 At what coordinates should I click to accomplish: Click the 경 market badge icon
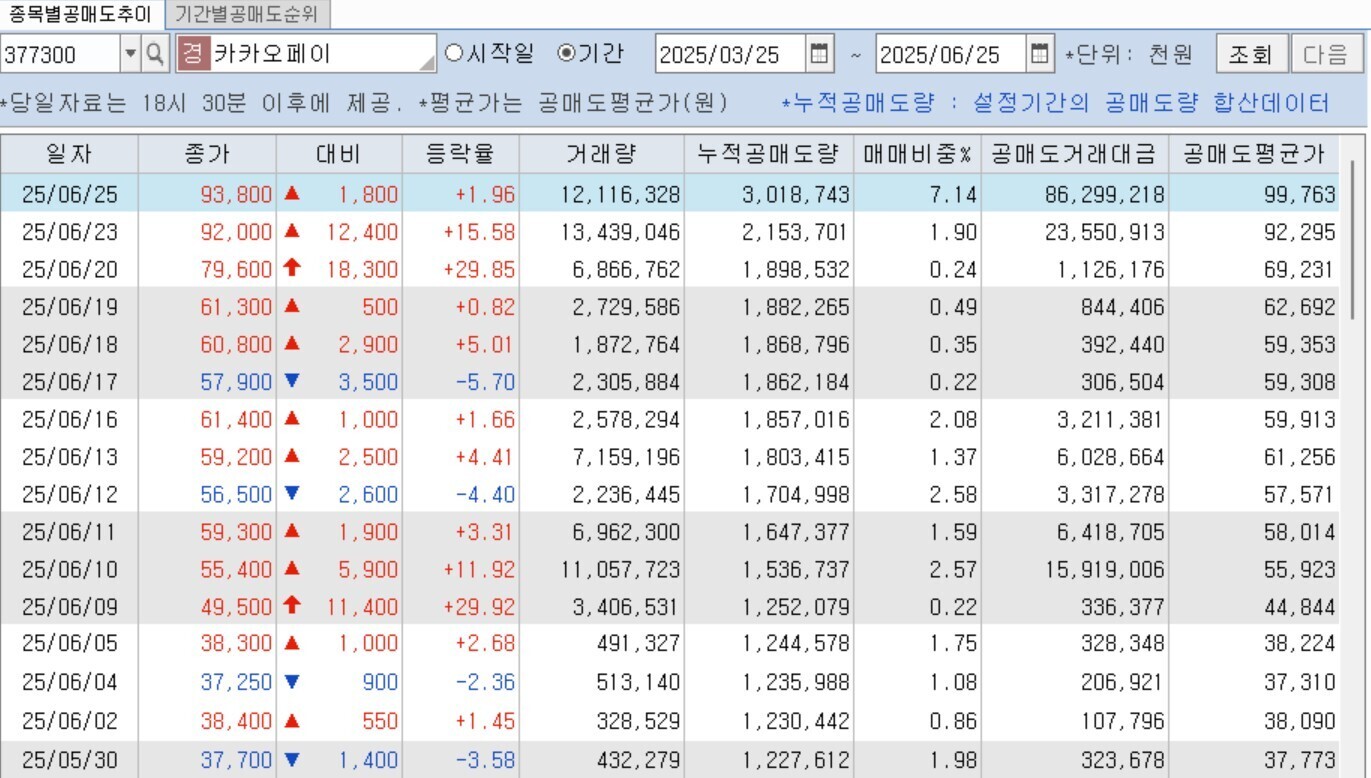[x=193, y=54]
